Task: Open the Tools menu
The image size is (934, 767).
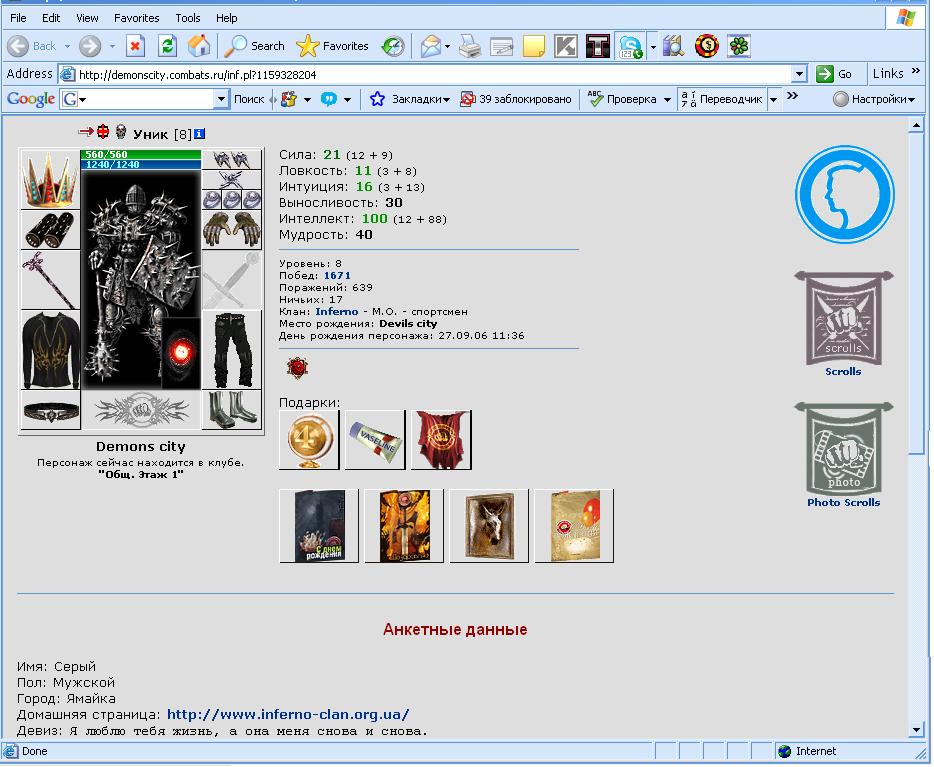Action: coord(188,18)
